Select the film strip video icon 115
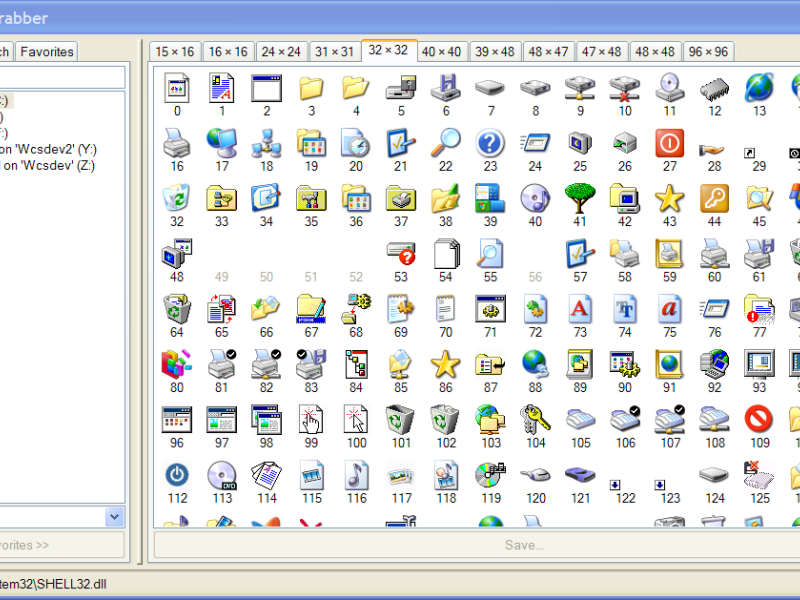This screenshot has width=800, height=600. point(311,475)
